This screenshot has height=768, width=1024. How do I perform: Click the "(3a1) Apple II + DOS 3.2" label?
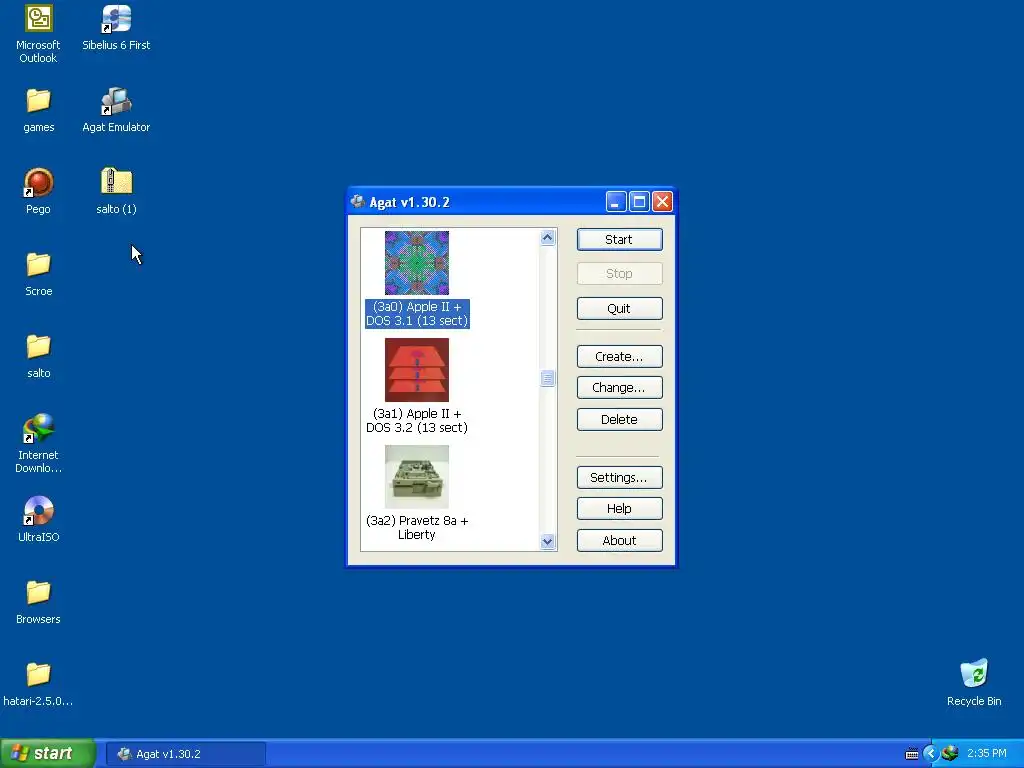click(x=417, y=421)
